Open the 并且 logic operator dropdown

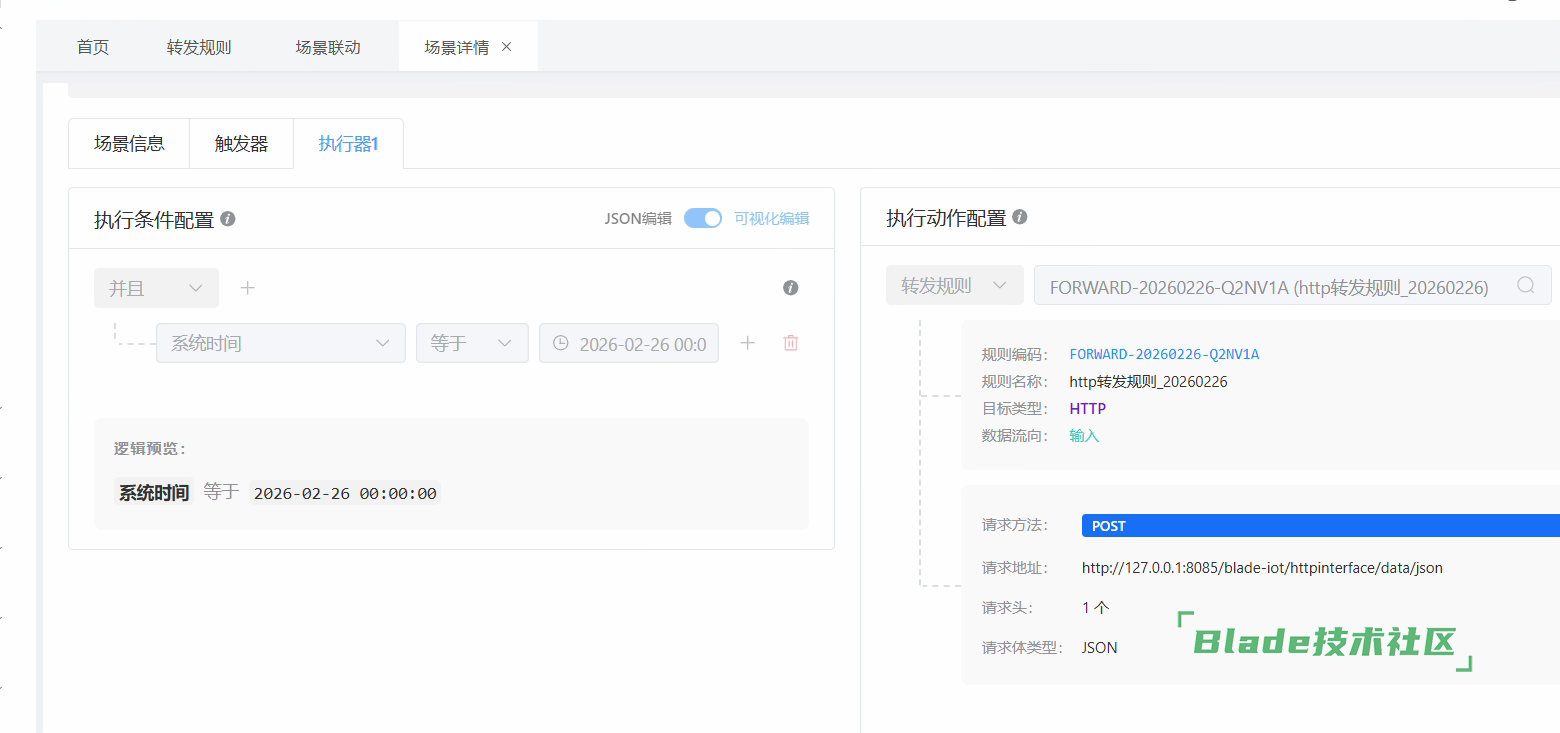tap(156, 288)
